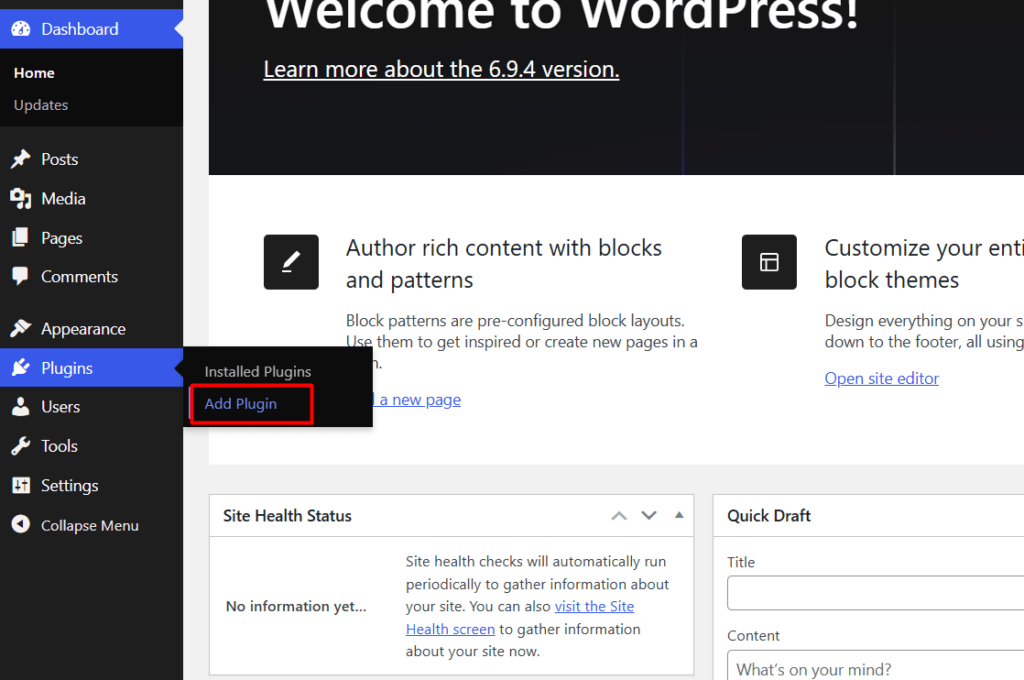The image size is (1024, 680).
Task: Click the Site Health Status heading
Action: [287, 516]
